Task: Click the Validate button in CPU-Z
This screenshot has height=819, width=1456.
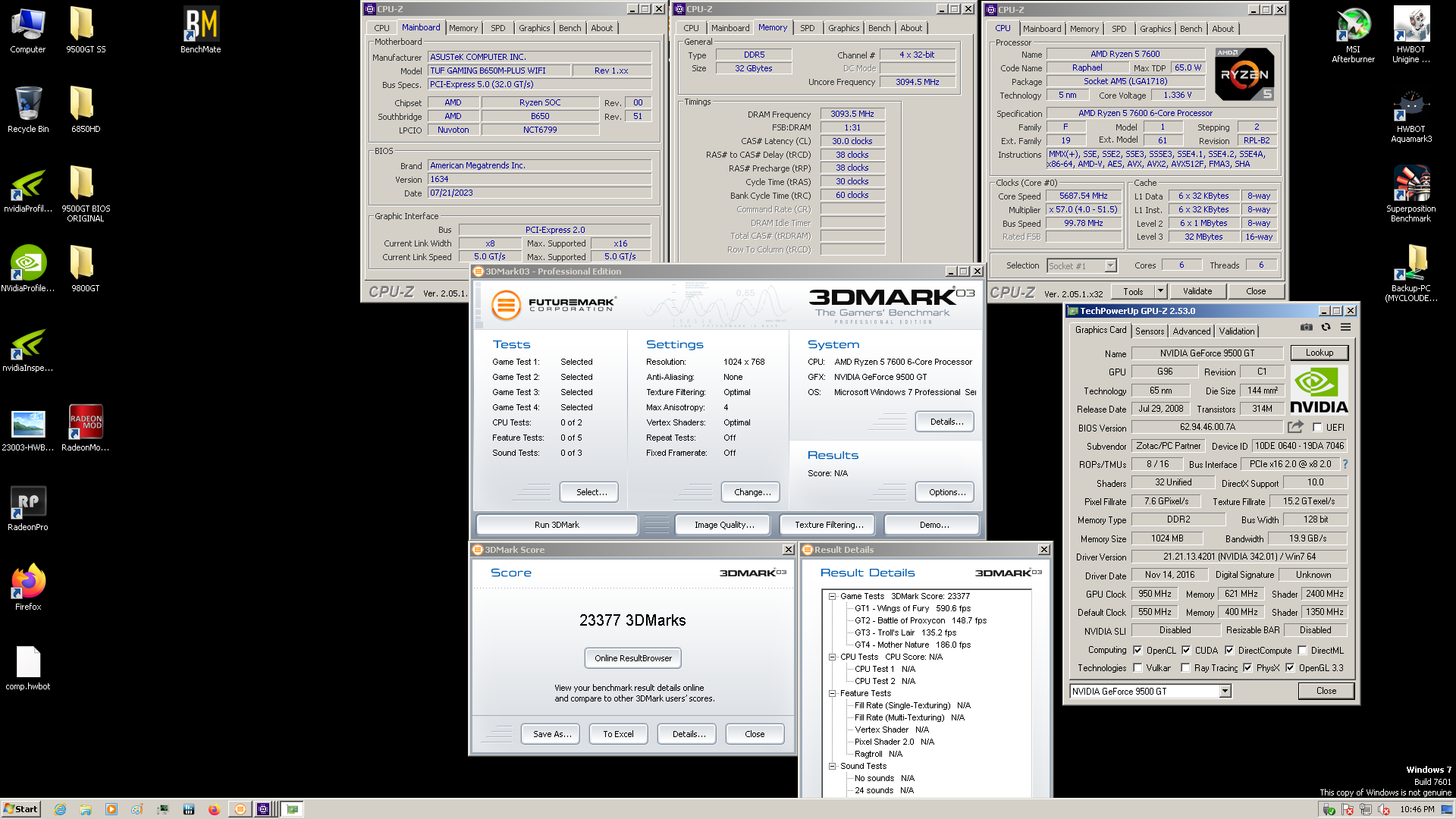Action: [x=1197, y=291]
